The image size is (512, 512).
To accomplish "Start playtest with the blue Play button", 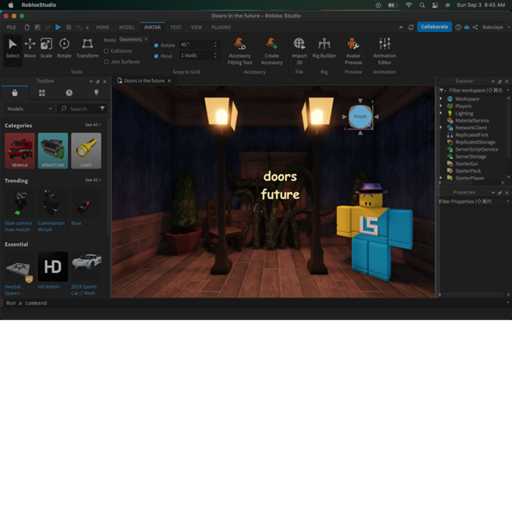I will tap(58, 27).
